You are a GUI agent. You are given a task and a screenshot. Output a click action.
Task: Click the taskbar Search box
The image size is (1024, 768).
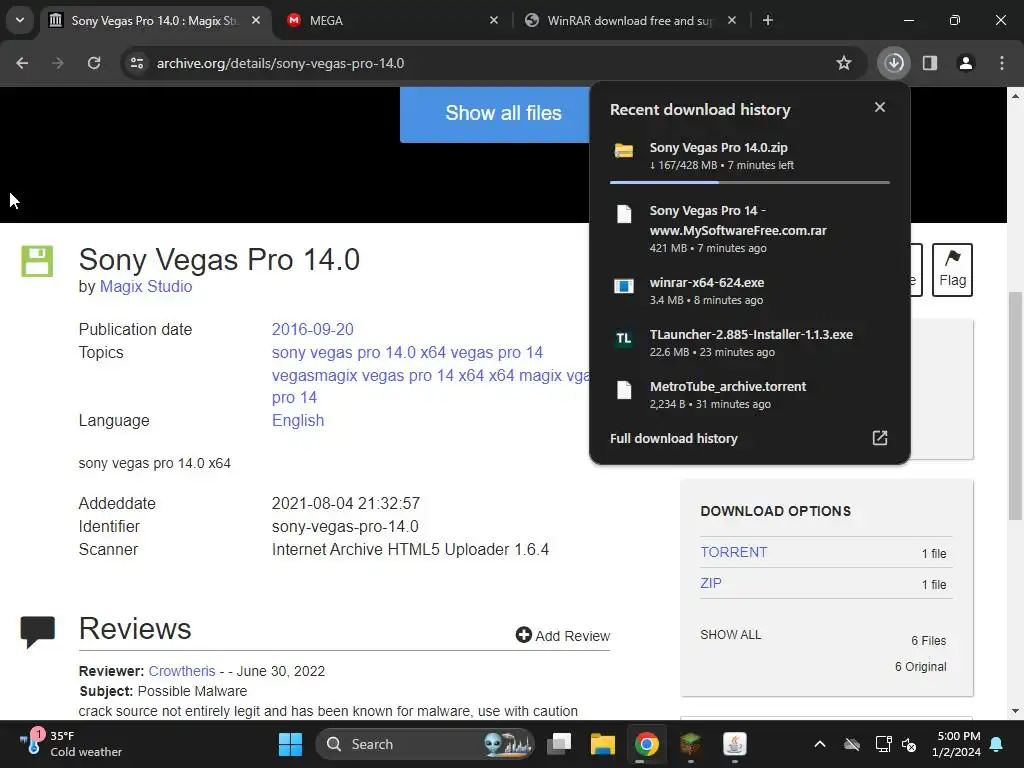coord(424,744)
